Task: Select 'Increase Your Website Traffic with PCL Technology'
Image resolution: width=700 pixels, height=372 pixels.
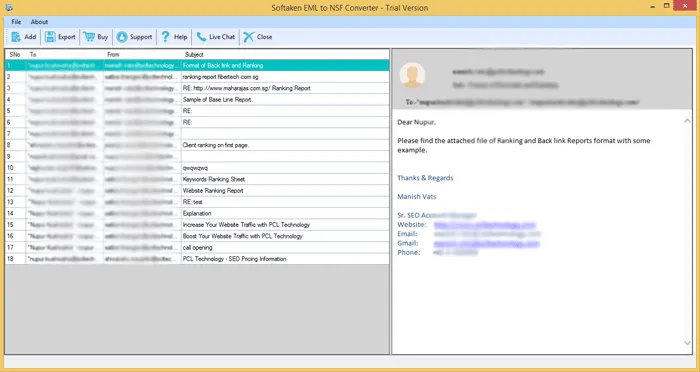Action: click(197, 225)
